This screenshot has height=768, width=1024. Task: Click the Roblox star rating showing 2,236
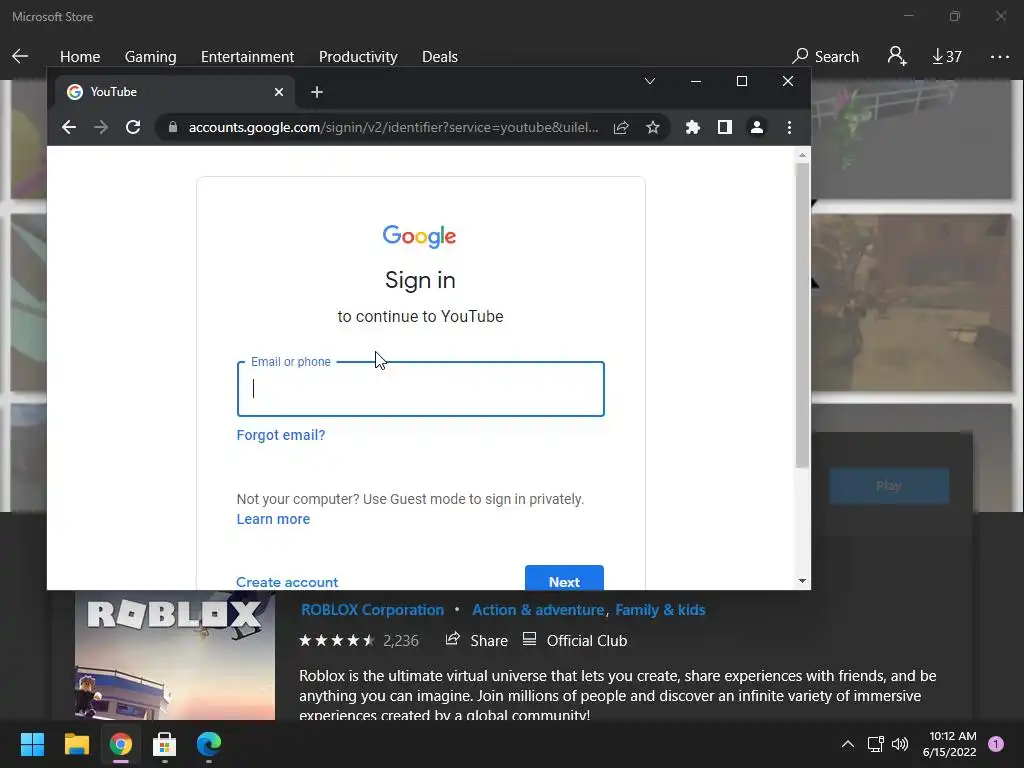[359, 641]
